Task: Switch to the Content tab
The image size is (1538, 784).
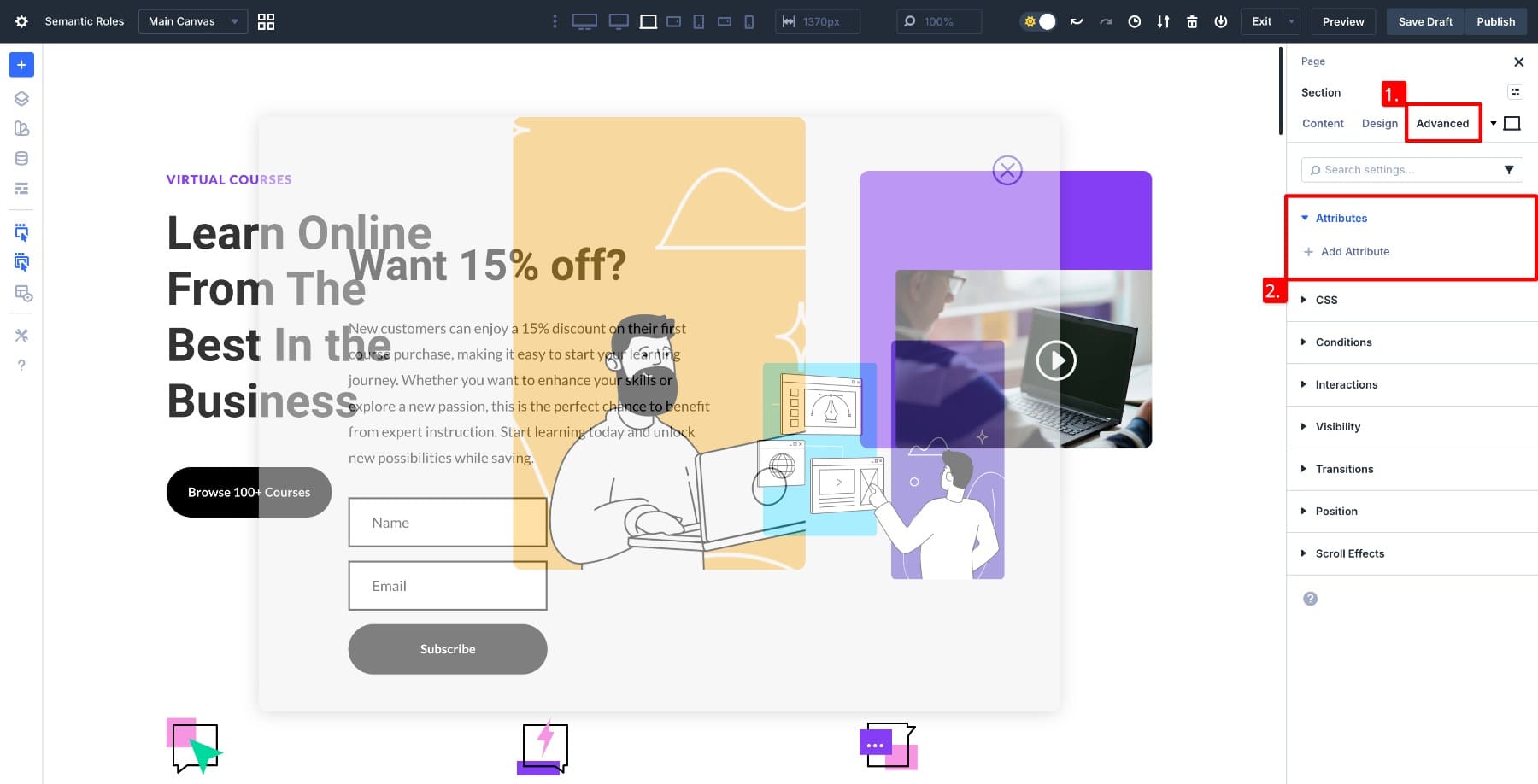Action: [1323, 124]
